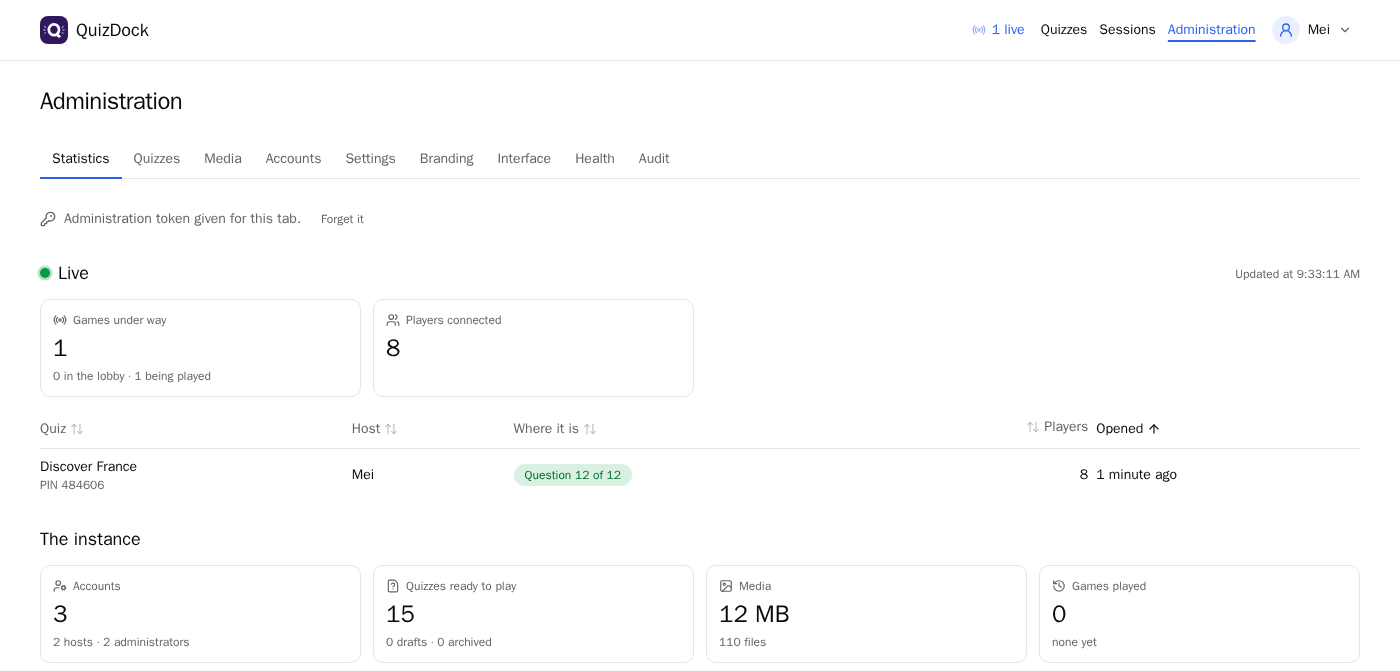
Task: Open the 1 live games link
Action: (x=998, y=30)
